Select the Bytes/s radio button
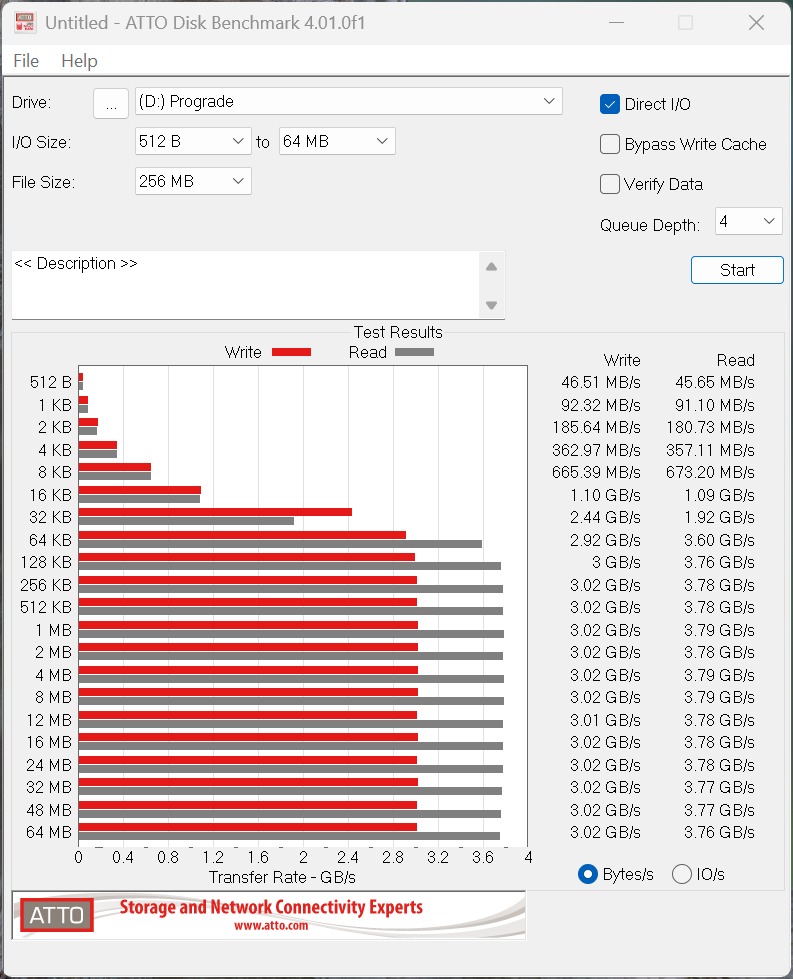Screen dimensions: 793x979 589,874
